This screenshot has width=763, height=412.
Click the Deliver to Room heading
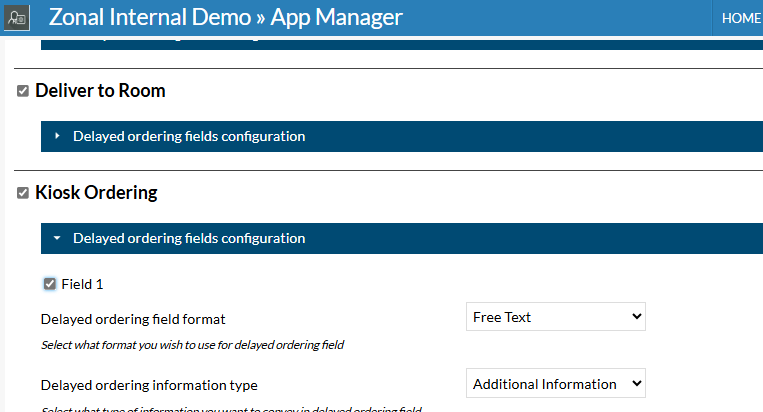(x=100, y=91)
